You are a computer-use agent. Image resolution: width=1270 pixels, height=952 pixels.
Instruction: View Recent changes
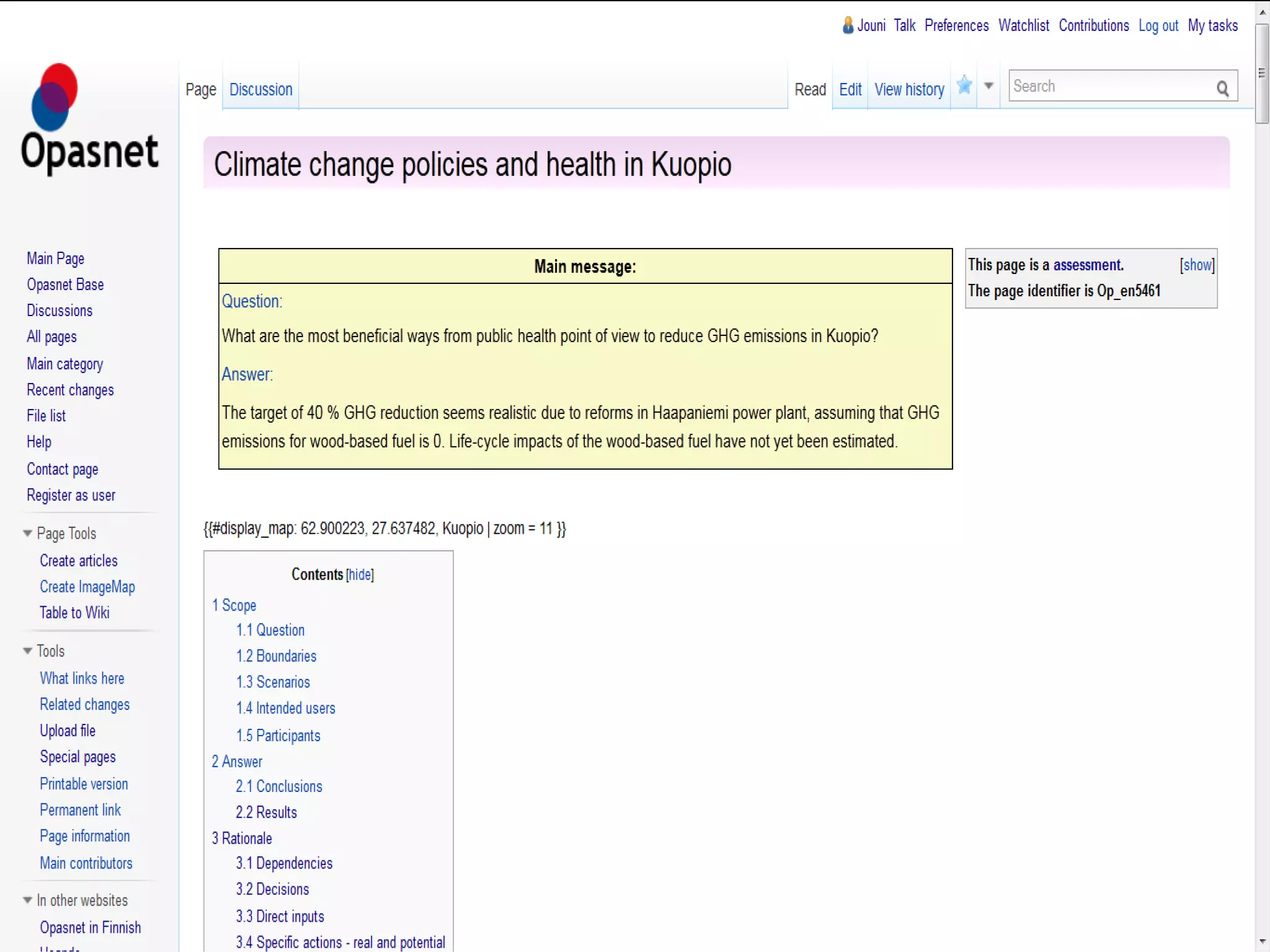click(x=70, y=390)
